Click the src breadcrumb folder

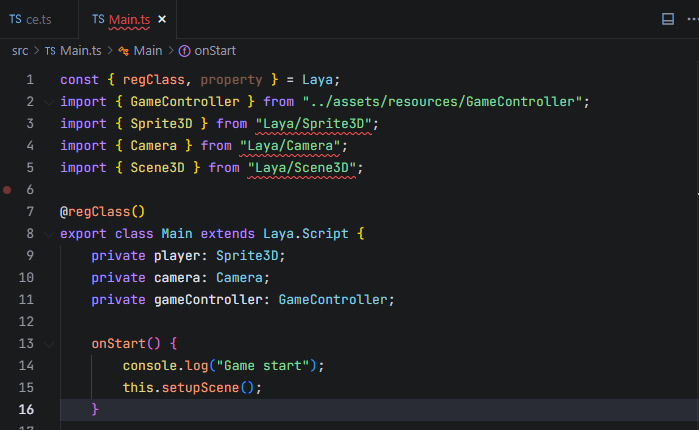click(20, 50)
